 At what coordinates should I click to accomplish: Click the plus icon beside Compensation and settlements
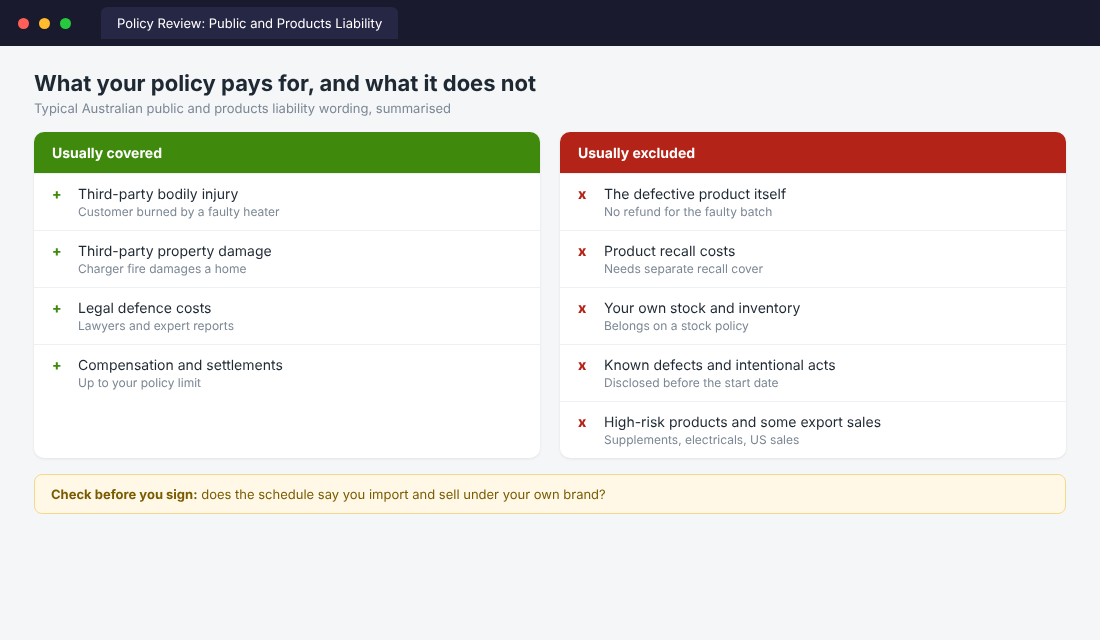tap(57, 366)
